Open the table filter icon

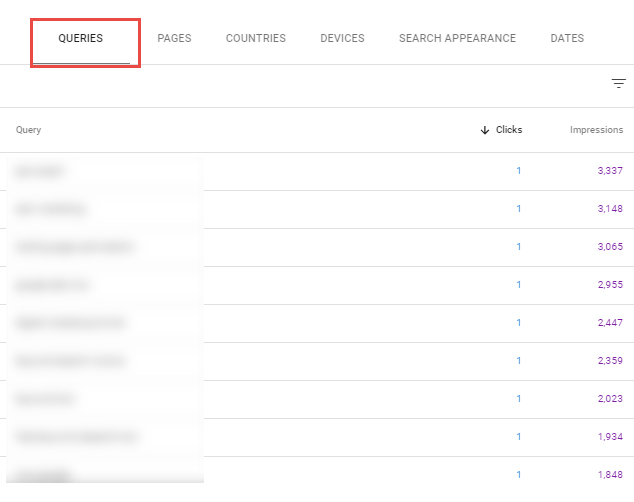click(x=618, y=83)
